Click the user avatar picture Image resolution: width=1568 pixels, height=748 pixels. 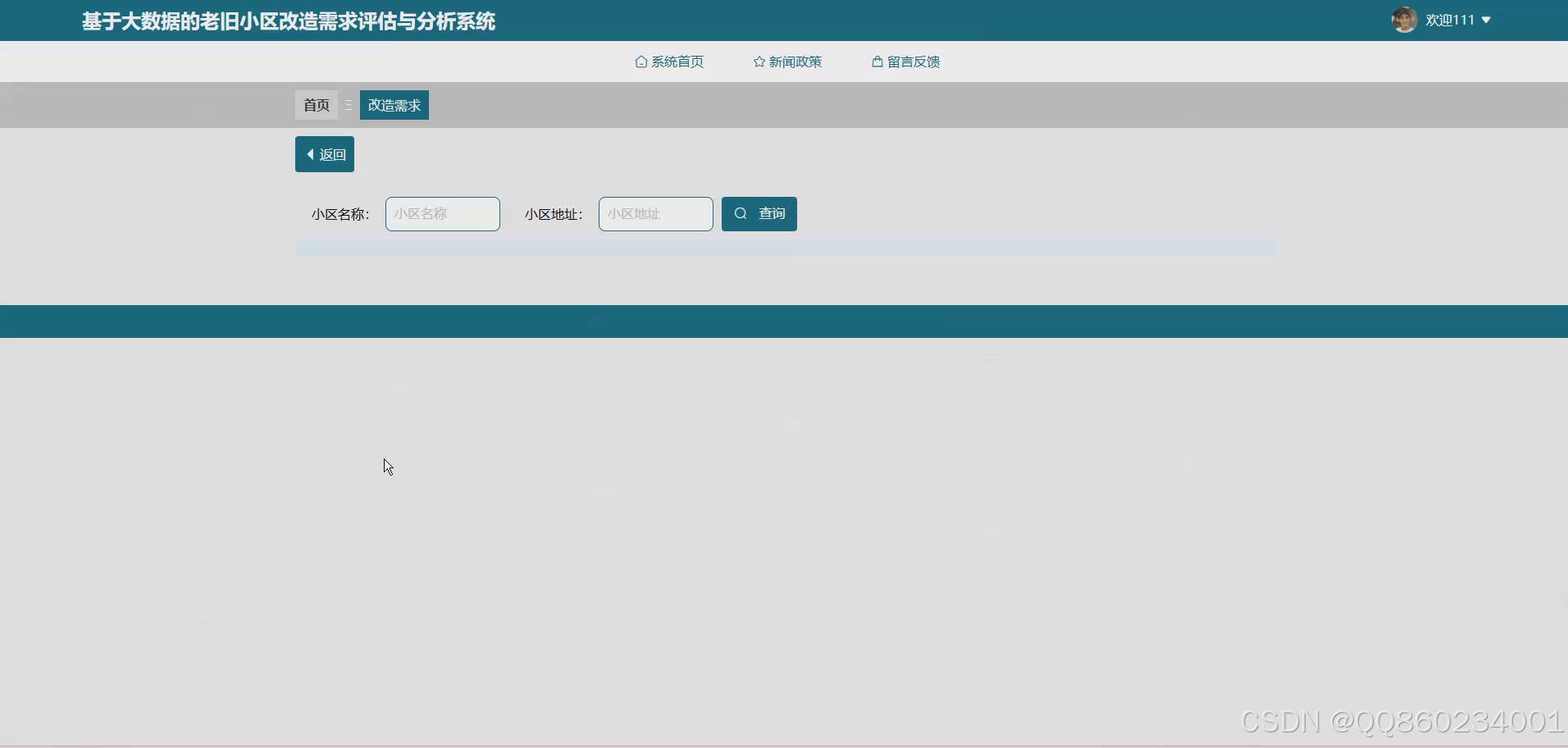1404,20
